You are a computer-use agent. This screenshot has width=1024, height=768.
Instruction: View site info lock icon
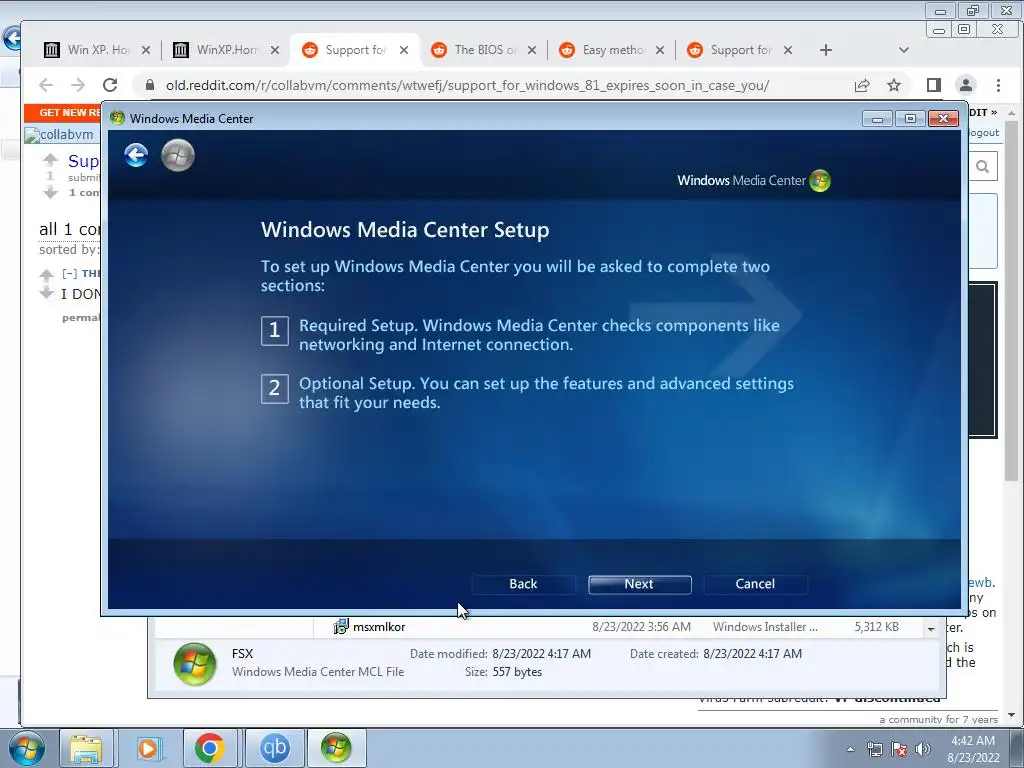point(150,85)
